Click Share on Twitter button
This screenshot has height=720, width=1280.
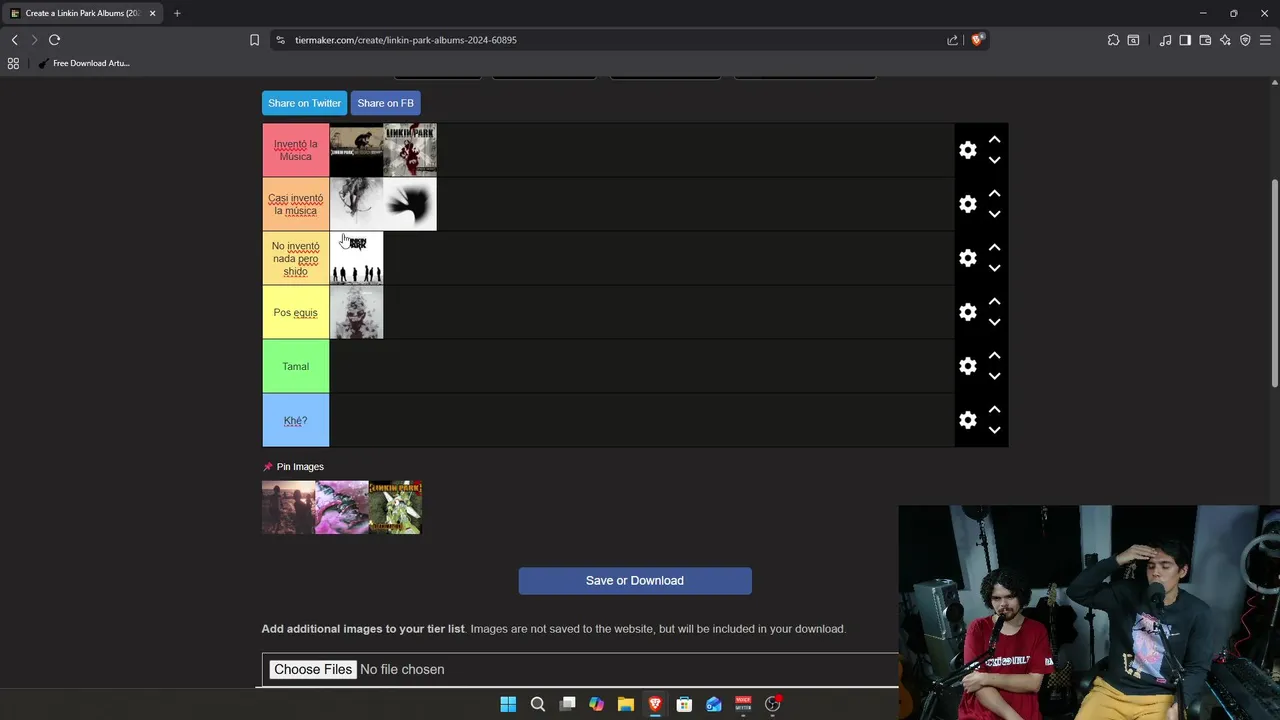tap(304, 103)
